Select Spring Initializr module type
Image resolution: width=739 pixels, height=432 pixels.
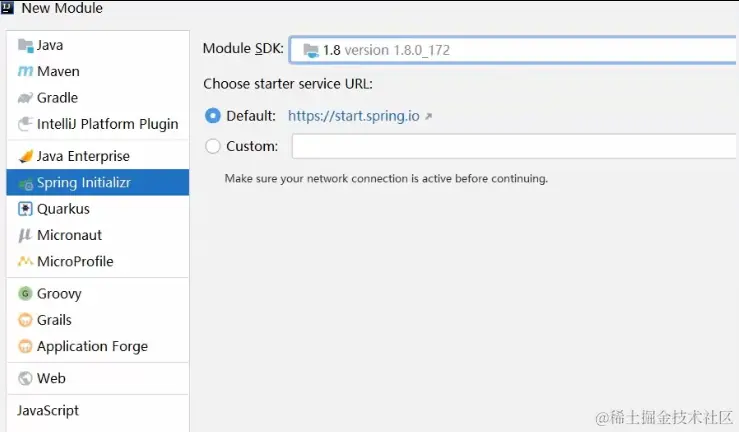point(84,183)
